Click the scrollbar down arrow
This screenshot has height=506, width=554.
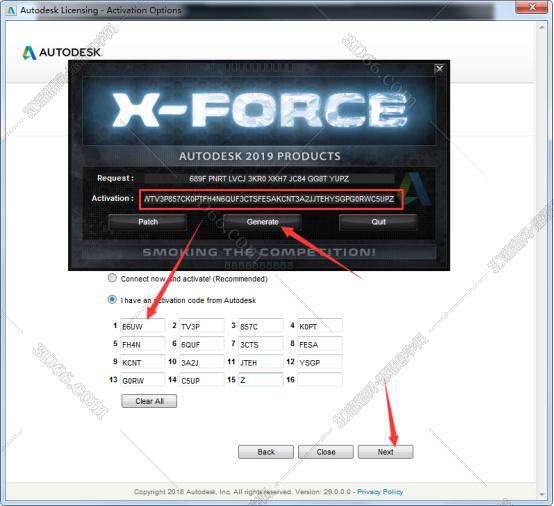(x=541, y=494)
